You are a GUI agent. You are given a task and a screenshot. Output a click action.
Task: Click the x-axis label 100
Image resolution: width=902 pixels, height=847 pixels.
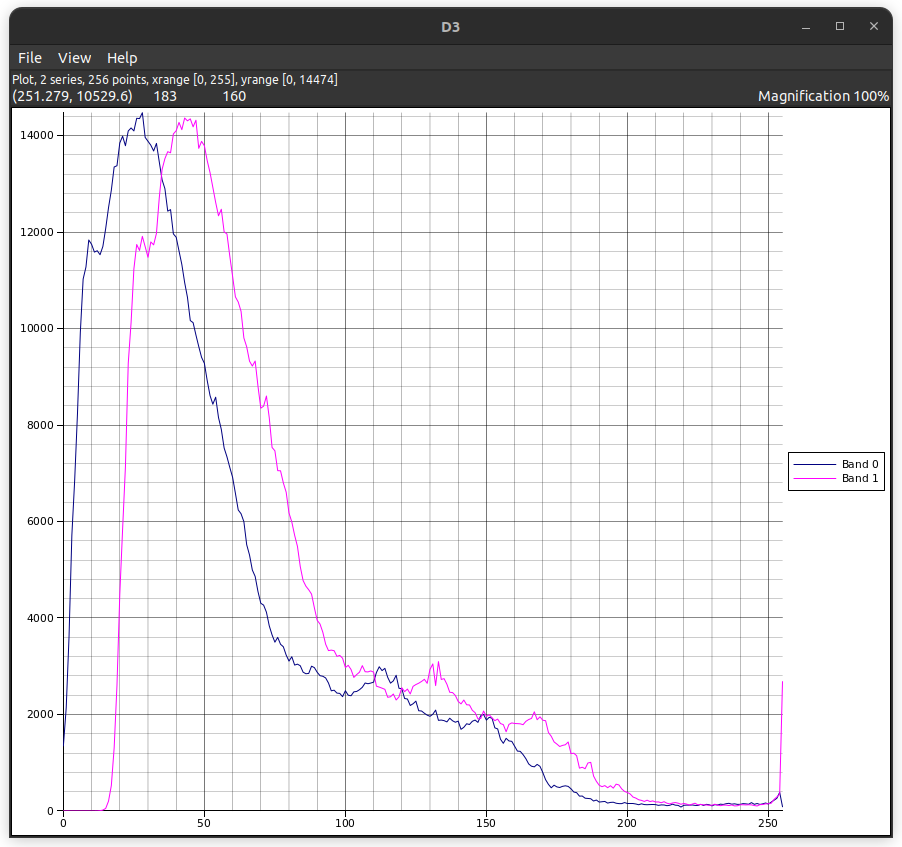coord(345,823)
